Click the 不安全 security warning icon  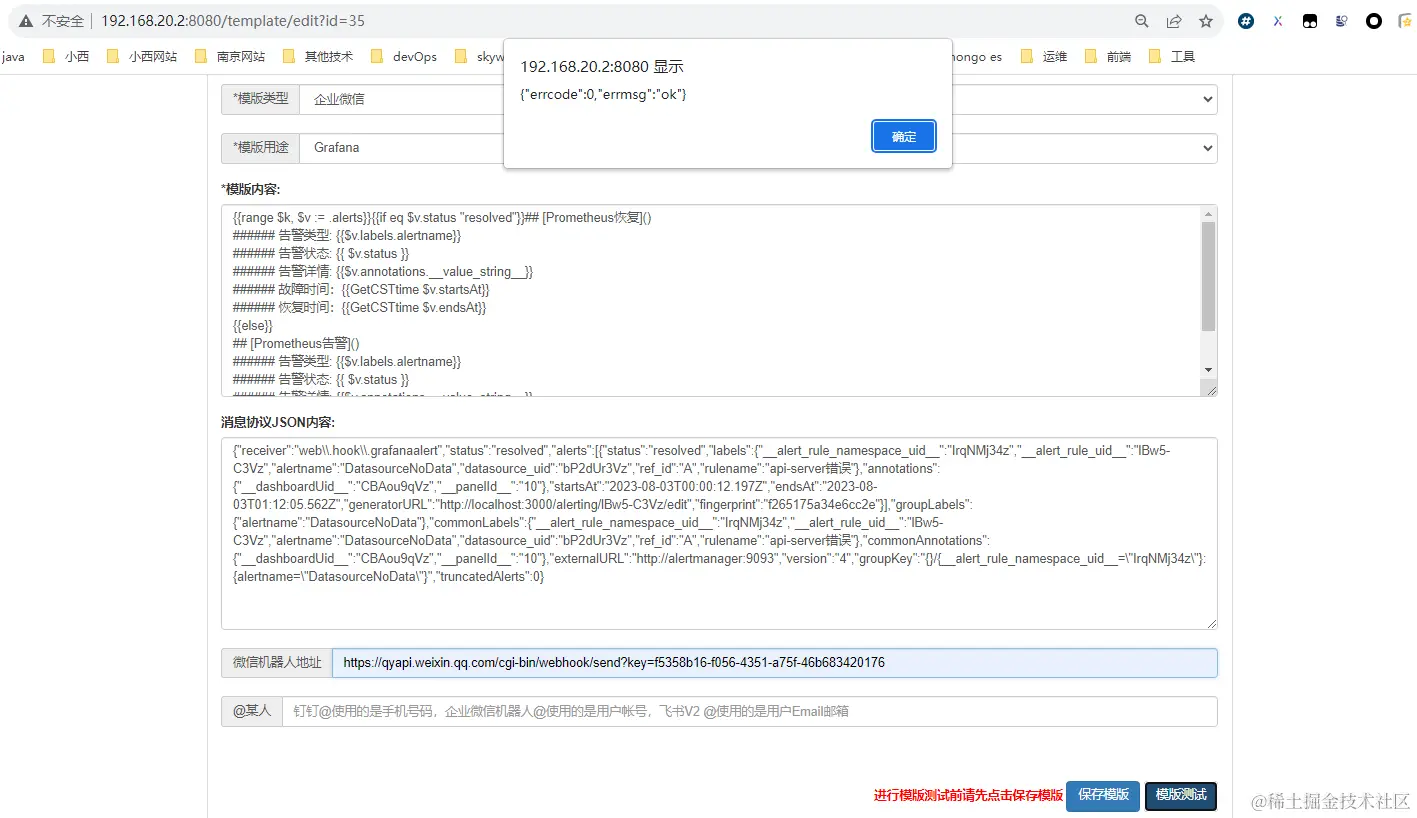pos(24,21)
